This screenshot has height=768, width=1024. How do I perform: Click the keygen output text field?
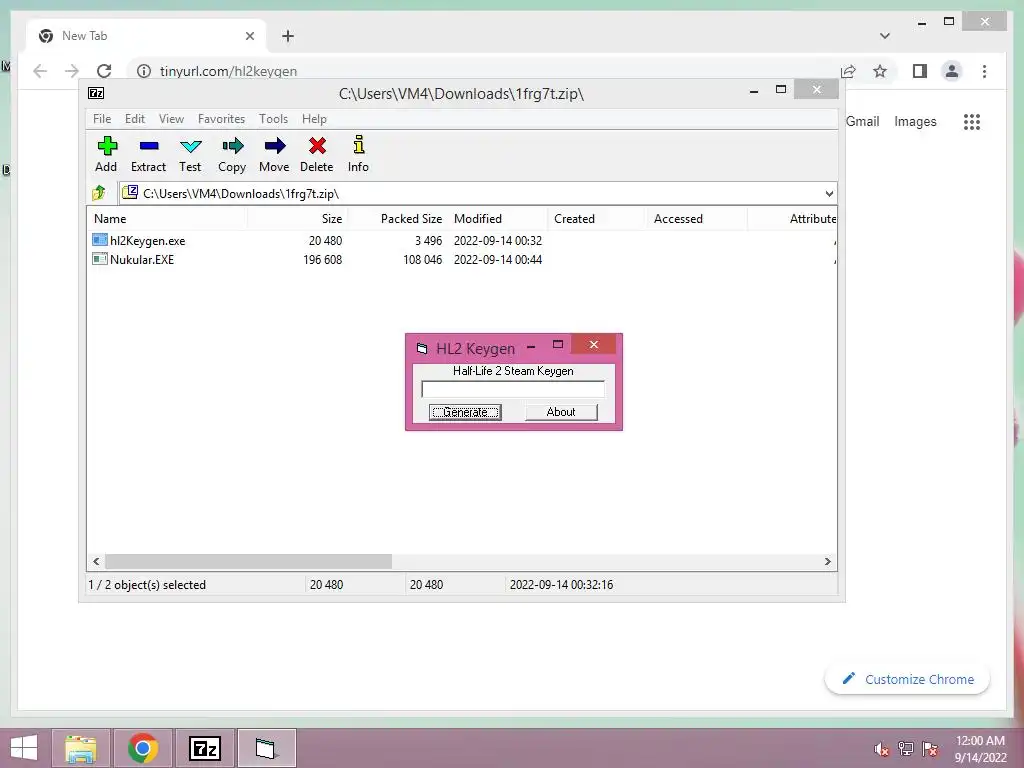[x=513, y=389]
